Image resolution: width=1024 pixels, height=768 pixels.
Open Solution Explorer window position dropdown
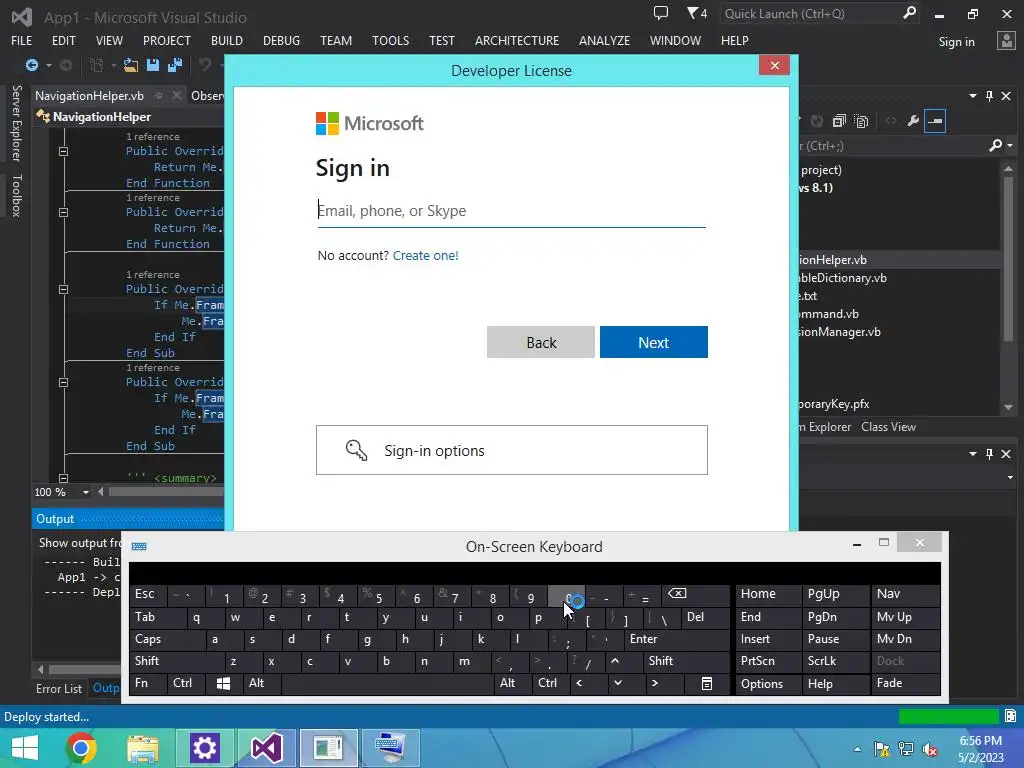click(973, 96)
